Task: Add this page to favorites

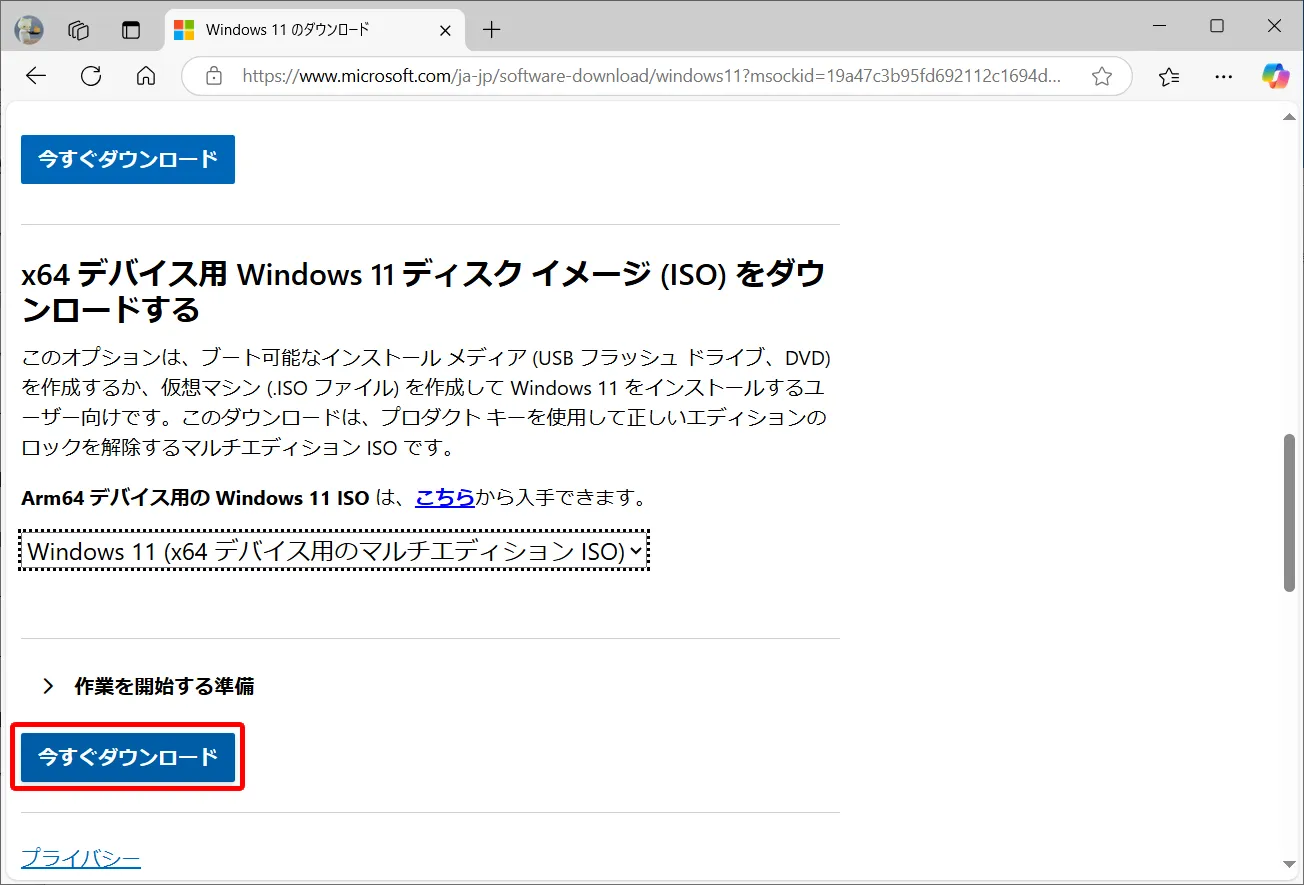Action: pyautogui.click(x=1102, y=76)
